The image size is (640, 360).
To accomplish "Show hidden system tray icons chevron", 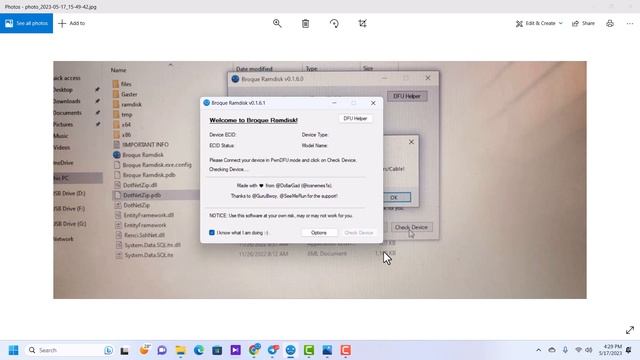I will pyautogui.click(x=539, y=350).
